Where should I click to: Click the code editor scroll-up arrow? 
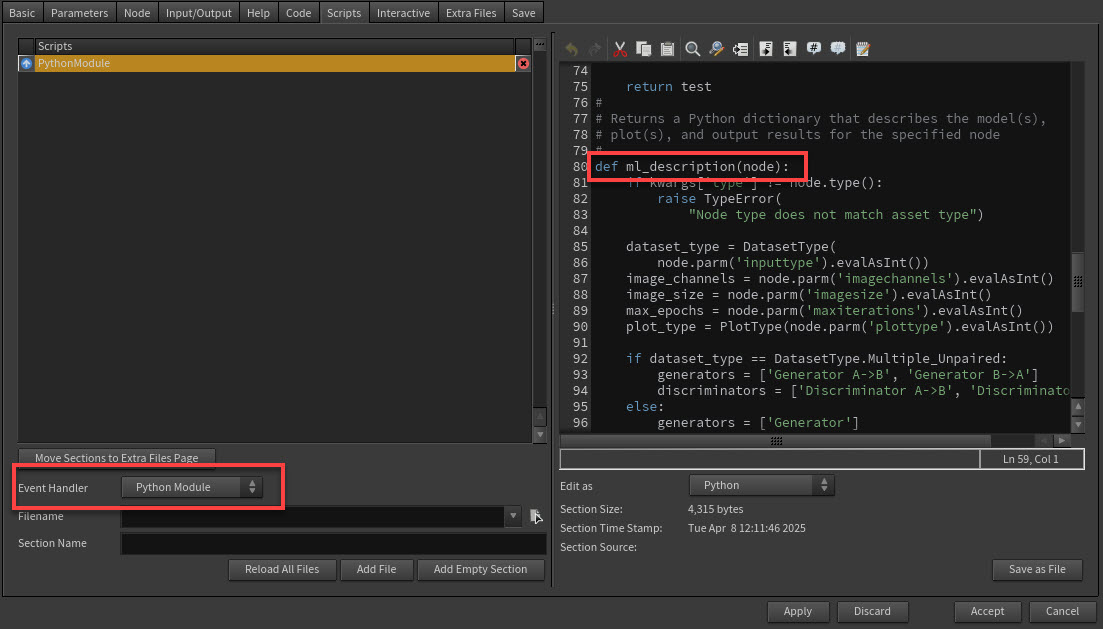(x=1078, y=407)
